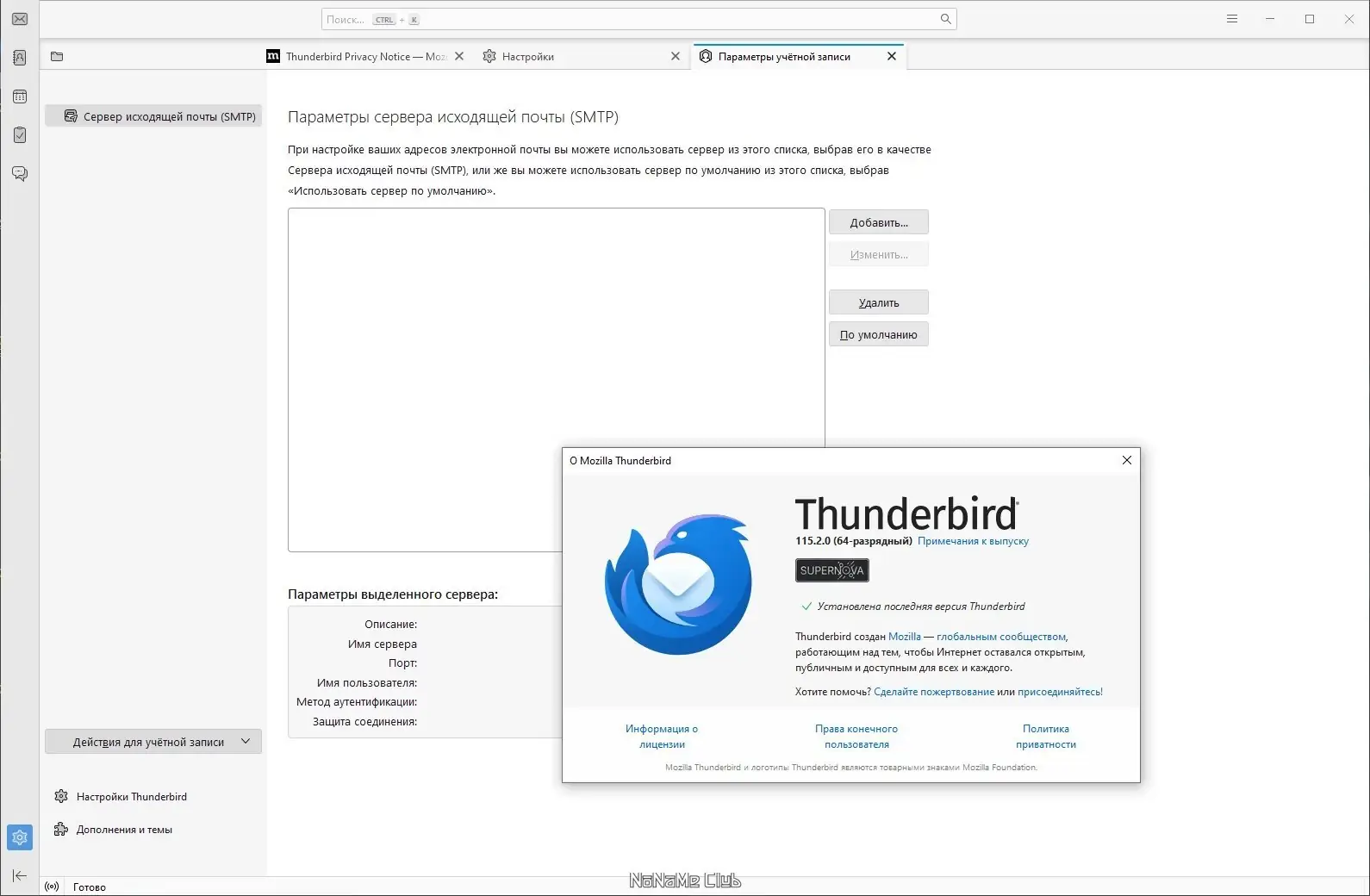Open Settings via the gear icon in spaces bar
The height and width of the screenshot is (896, 1370).
point(20,837)
